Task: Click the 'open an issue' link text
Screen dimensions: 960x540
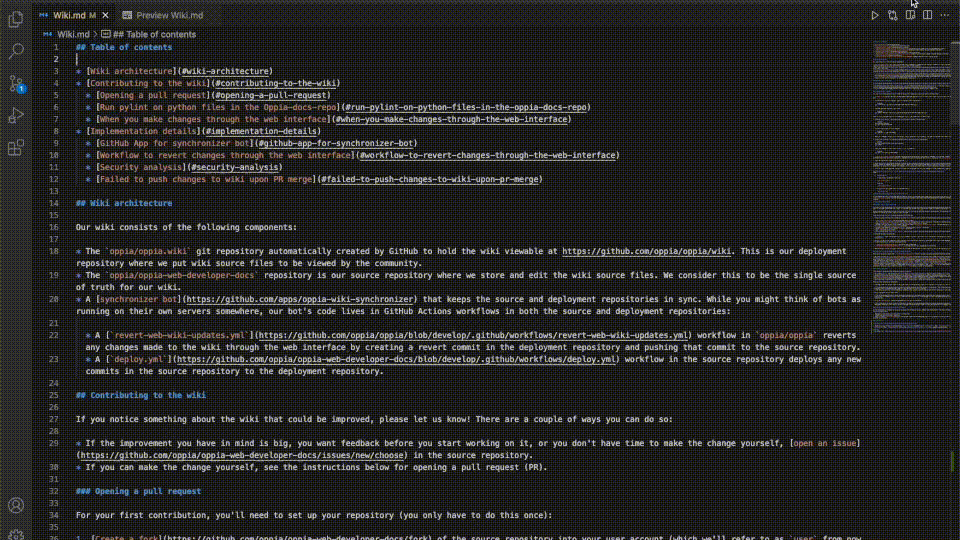Action: click(825, 443)
